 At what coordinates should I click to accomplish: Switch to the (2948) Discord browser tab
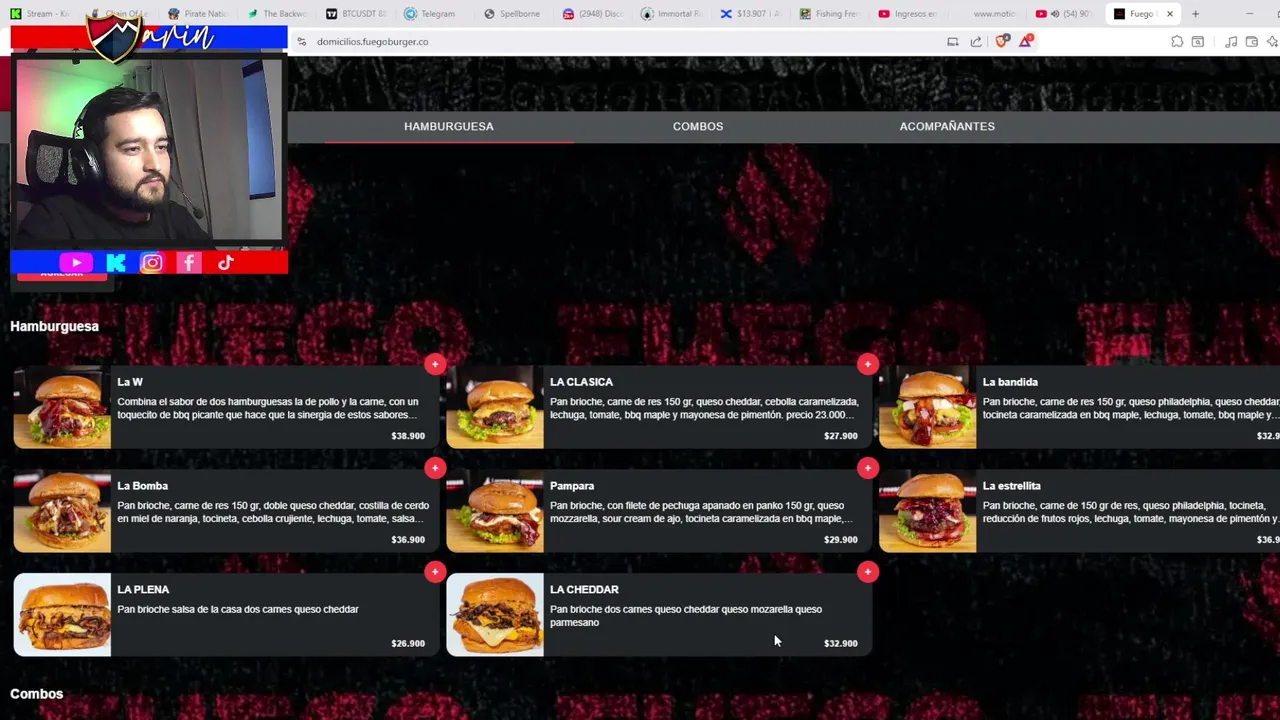(x=592, y=14)
